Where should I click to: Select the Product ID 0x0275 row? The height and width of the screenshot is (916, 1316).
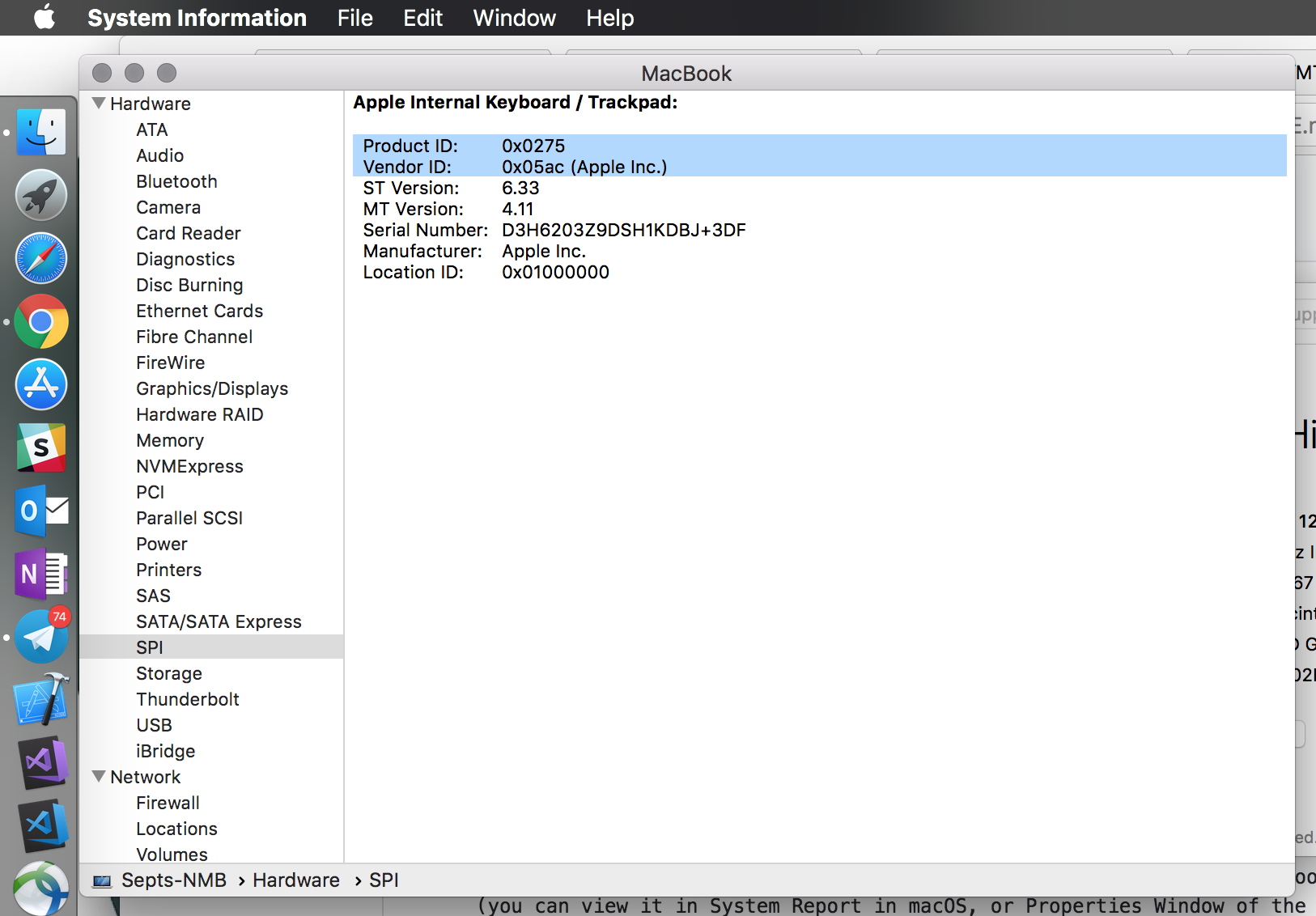pyautogui.click(x=820, y=146)
